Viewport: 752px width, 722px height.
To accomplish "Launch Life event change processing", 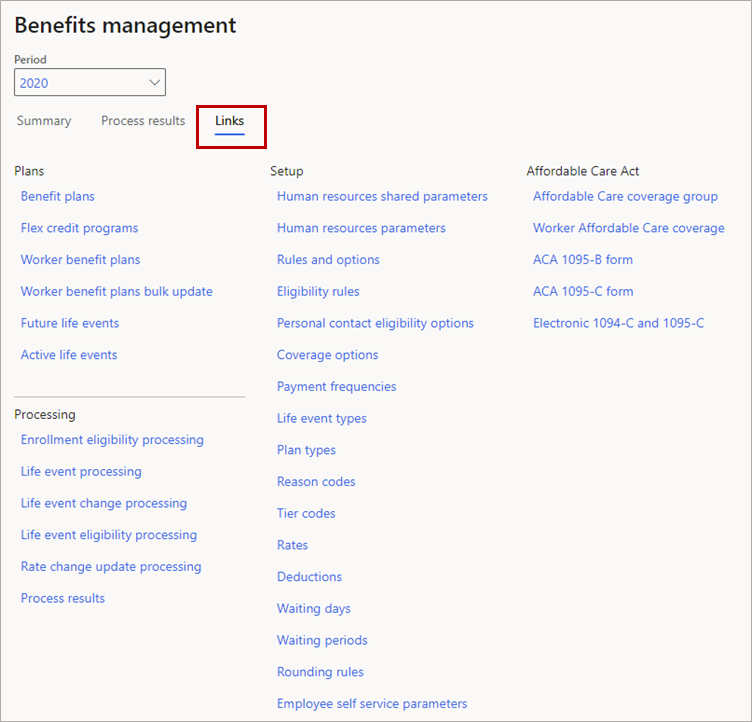I will (x=104, y=503).
